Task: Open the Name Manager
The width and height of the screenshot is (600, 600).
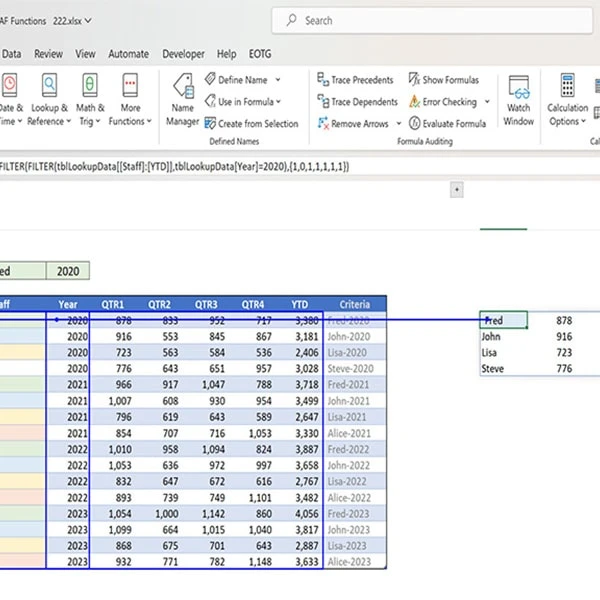Action: click(182, 100)
